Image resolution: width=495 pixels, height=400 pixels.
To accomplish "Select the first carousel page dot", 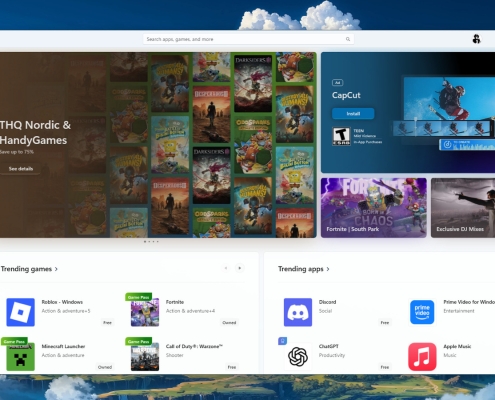I will (145, 241).
